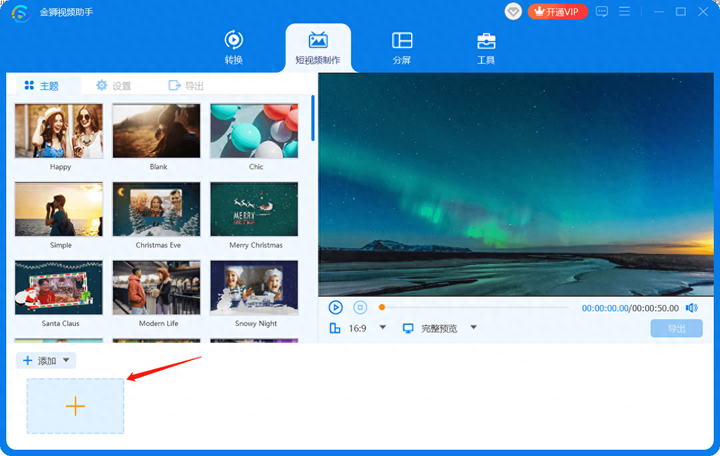Click the Merry Christmas label text
The width and height of the screenshot is (720, 456).
(x=256, y=245)
